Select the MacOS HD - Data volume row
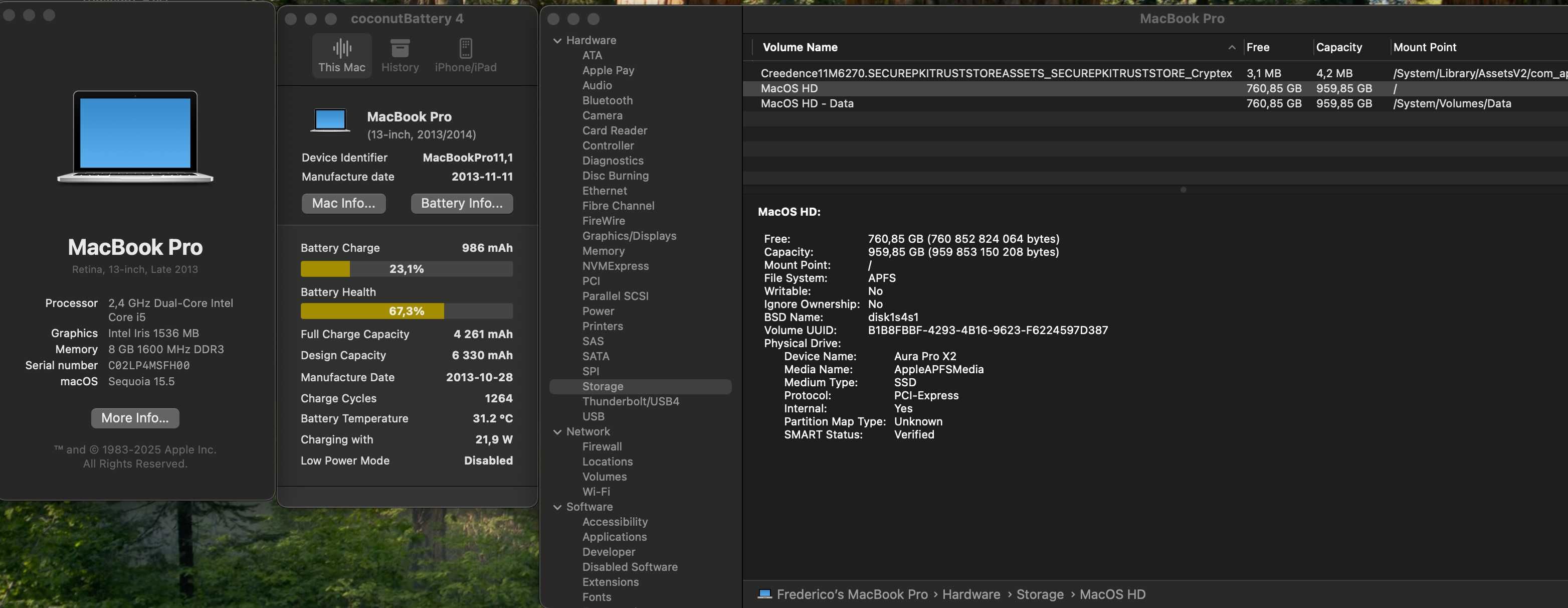Image resolution: width=1568 pixels, height=608 pixels. tap(1155, 104)
